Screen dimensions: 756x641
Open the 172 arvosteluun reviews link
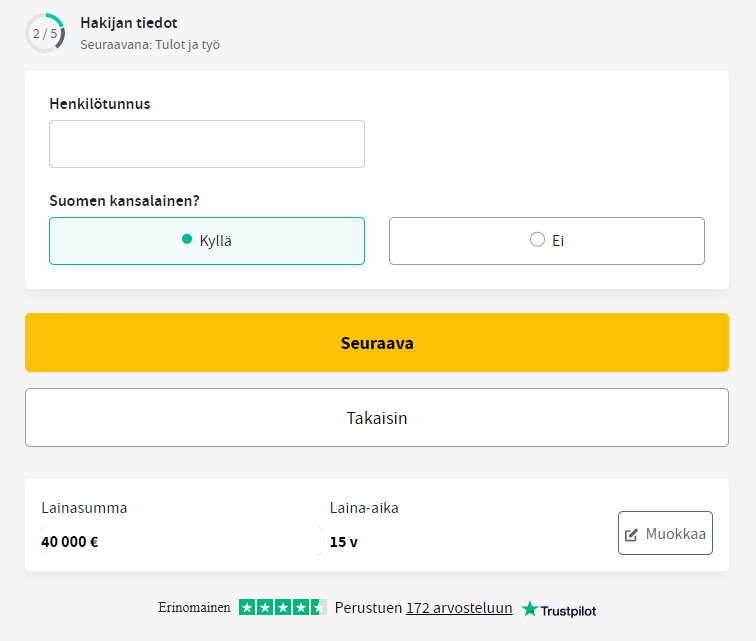[x=459, y=608]
